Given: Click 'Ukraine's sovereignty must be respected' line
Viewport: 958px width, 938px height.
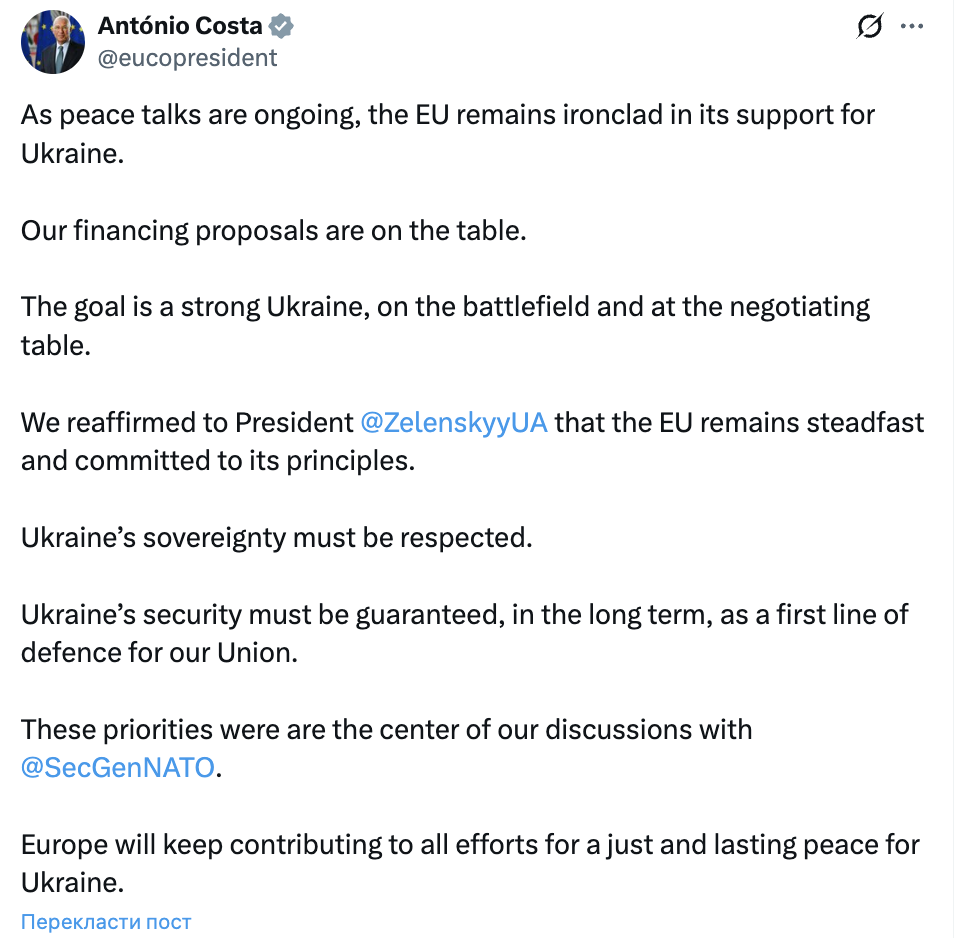Looking at the screenshot, I should tap(276, 537).
